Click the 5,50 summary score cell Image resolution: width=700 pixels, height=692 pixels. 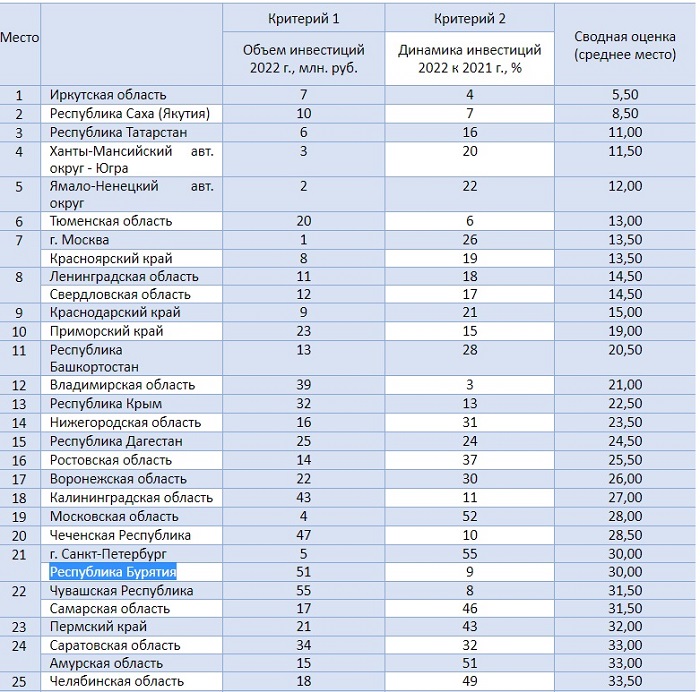pos(624,96)
